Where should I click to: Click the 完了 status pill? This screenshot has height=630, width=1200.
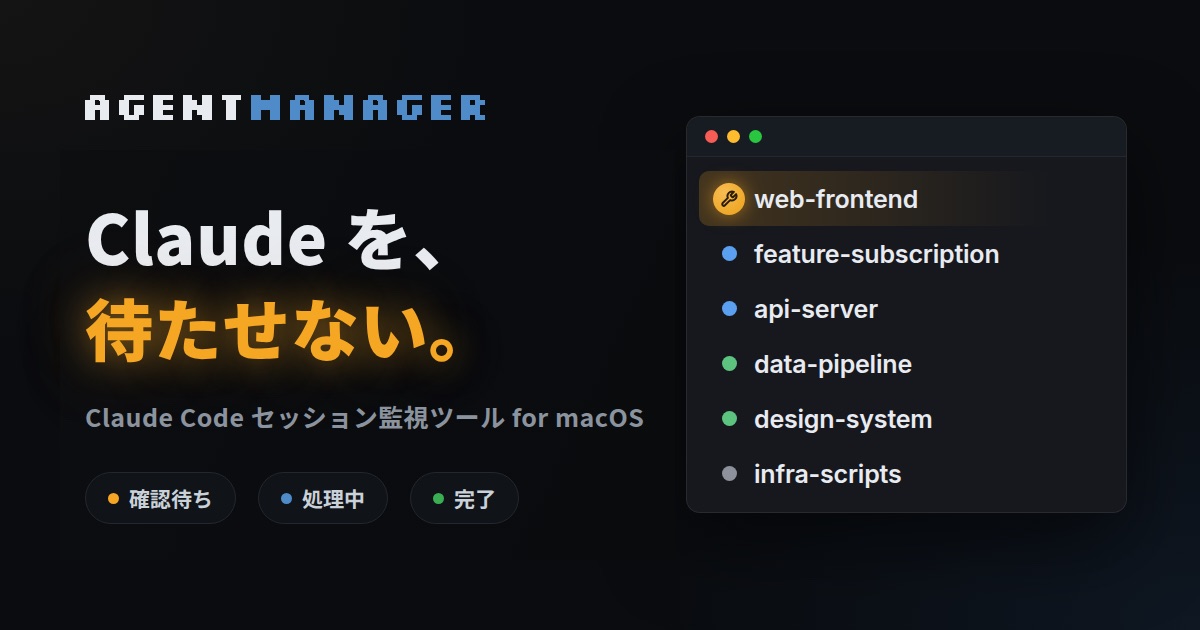(464, 498)
